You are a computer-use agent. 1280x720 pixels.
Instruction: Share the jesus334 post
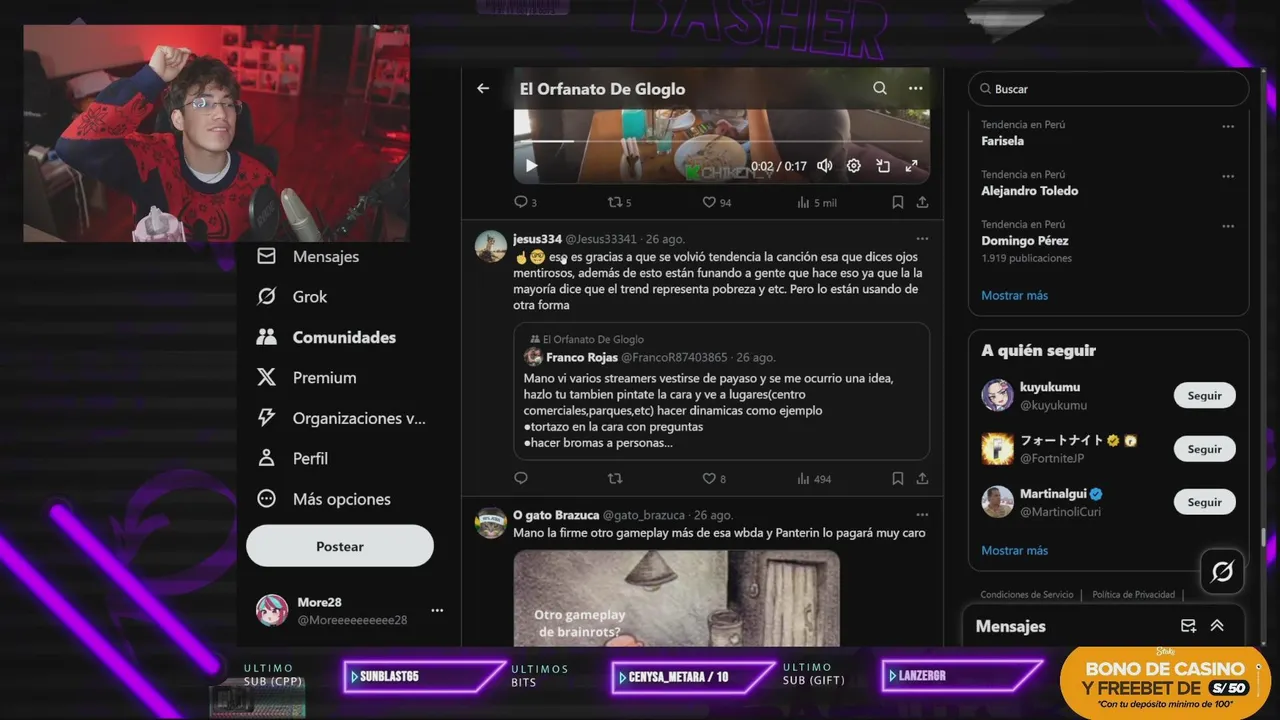tap(922, 479)
